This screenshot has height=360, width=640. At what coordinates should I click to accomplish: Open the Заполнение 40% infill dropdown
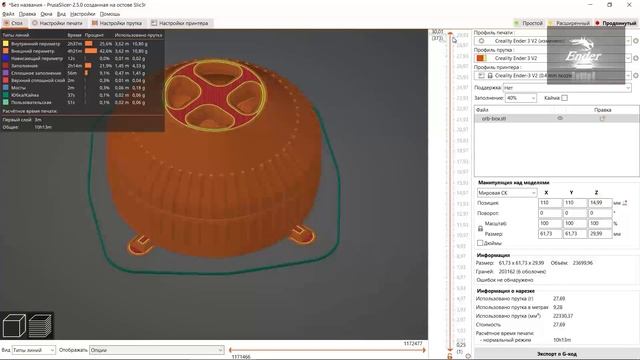point(520,98)
